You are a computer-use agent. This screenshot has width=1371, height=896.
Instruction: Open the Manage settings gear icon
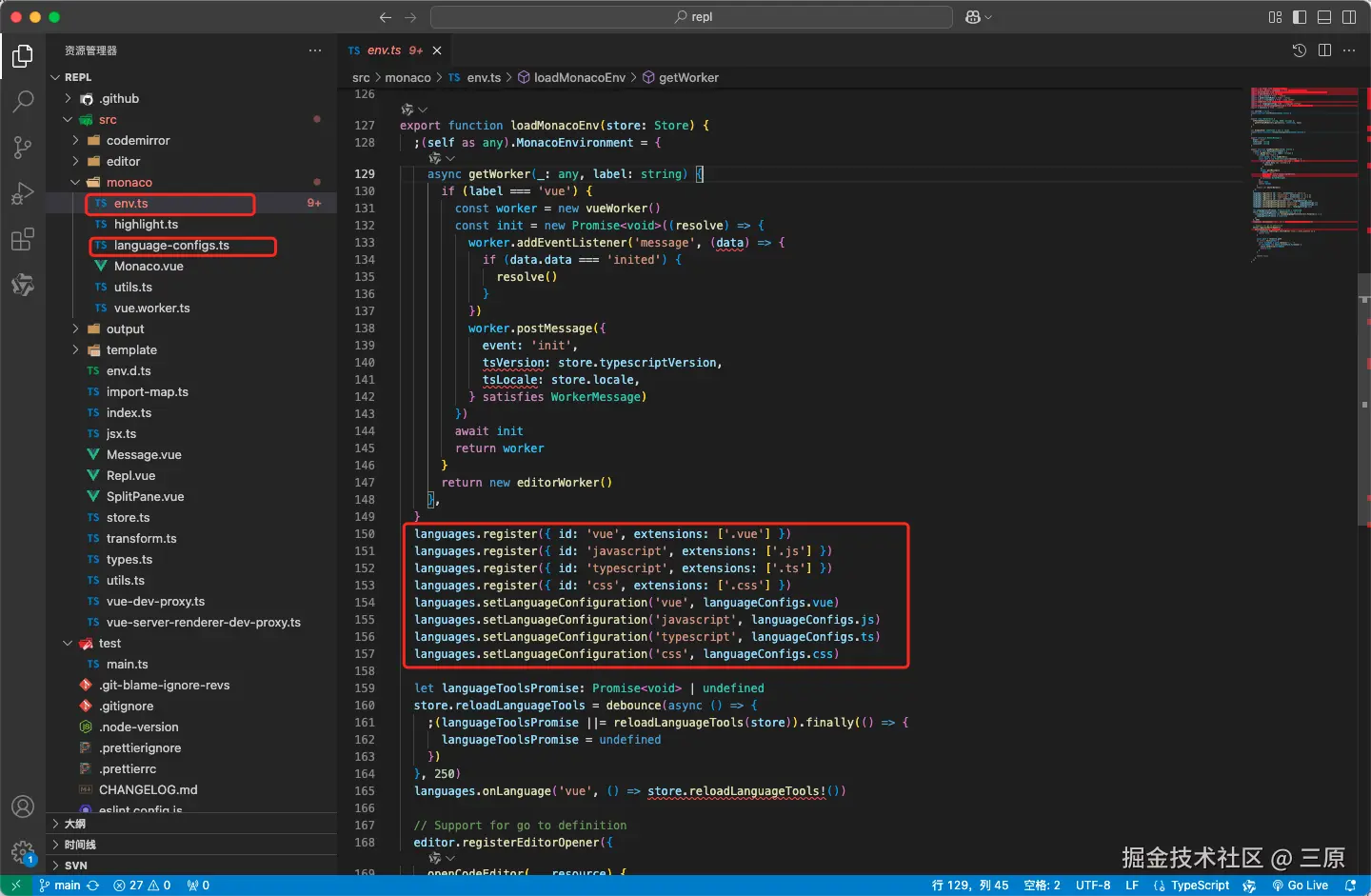pyautogui.click(x=23, y=851)
